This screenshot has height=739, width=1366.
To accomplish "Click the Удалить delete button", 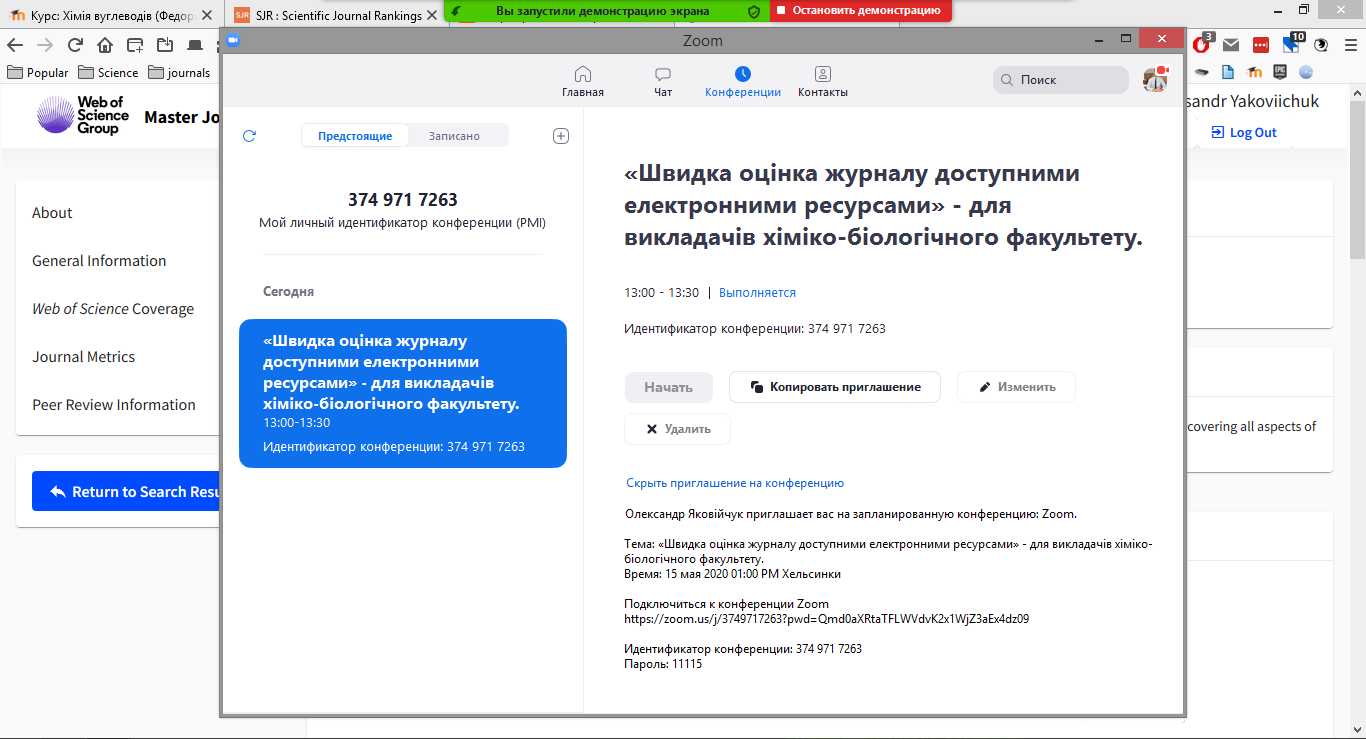I will click(677, 429).
